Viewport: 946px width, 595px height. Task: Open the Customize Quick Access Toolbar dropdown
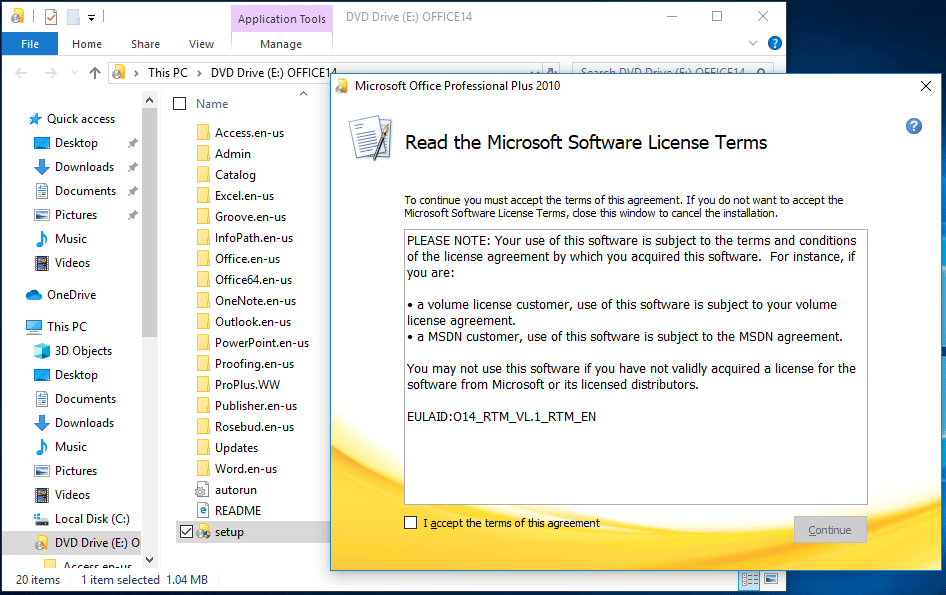90,16
